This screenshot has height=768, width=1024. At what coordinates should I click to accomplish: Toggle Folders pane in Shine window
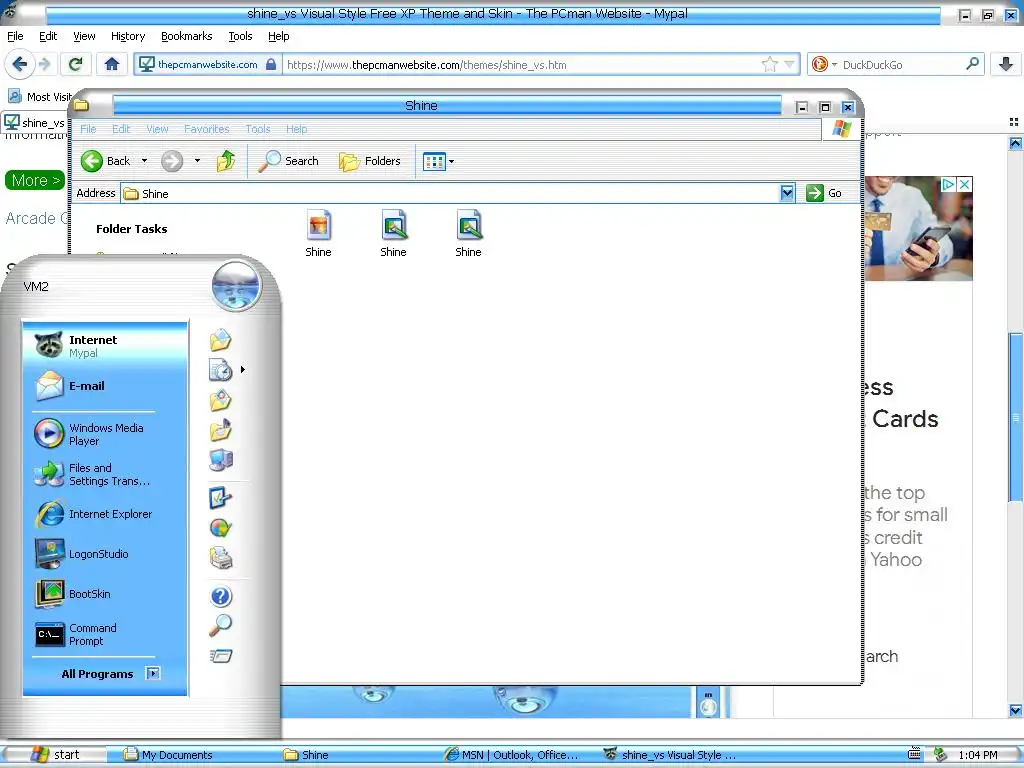tap(370, 161)
